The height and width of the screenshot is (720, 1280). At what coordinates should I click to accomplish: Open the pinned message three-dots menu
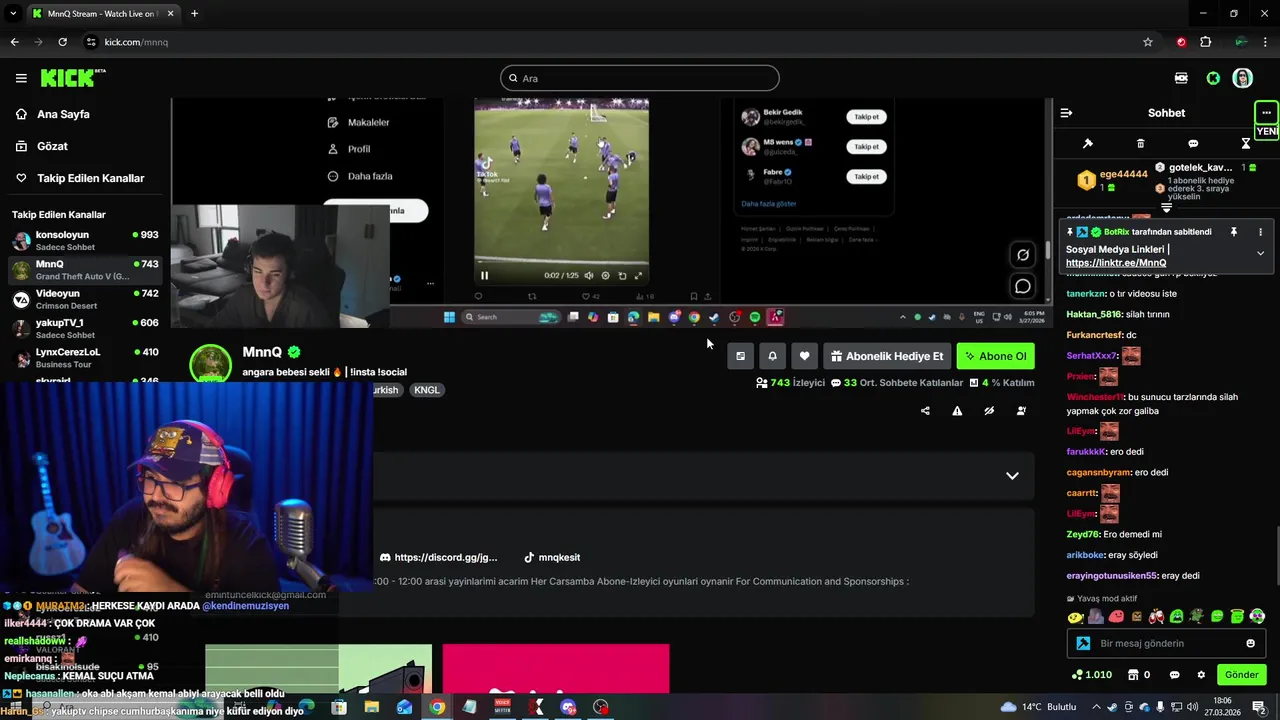click(1260, 232)
